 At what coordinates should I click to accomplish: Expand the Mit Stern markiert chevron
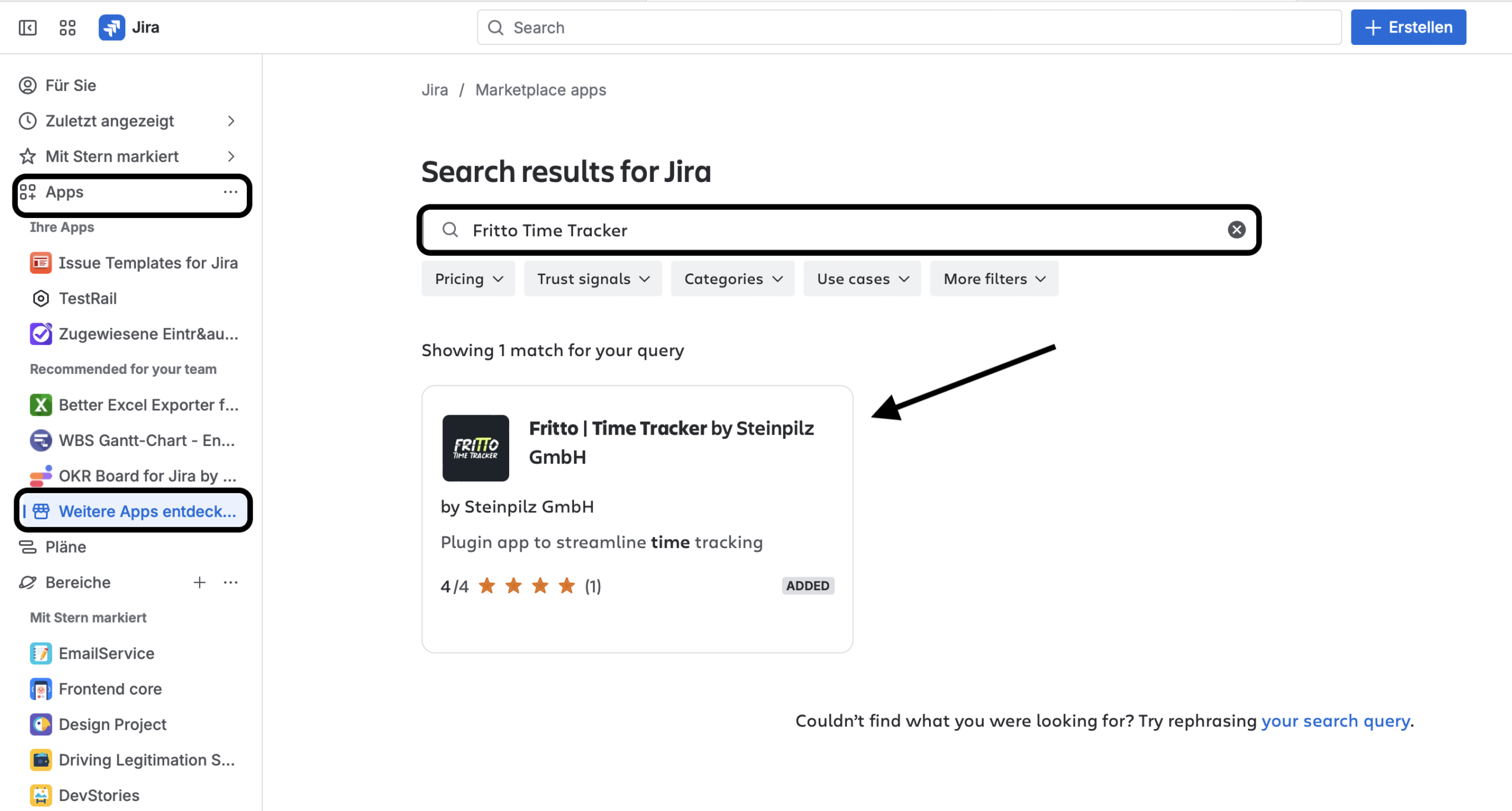point(231,157)
